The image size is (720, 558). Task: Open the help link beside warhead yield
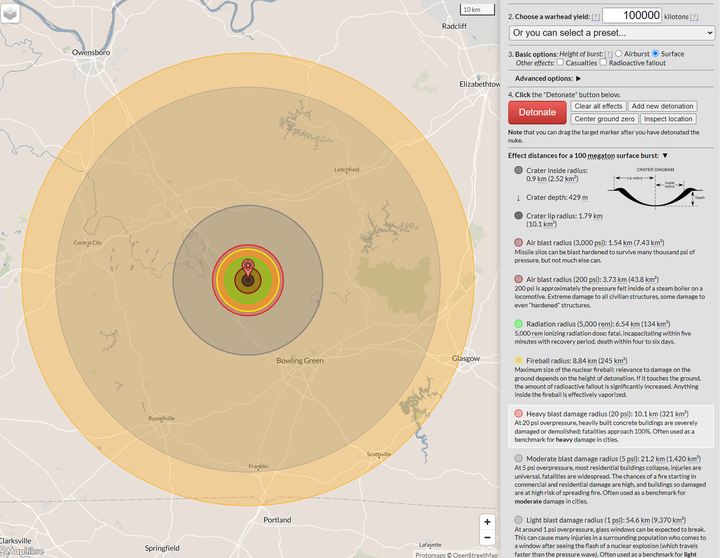(596, 17)
